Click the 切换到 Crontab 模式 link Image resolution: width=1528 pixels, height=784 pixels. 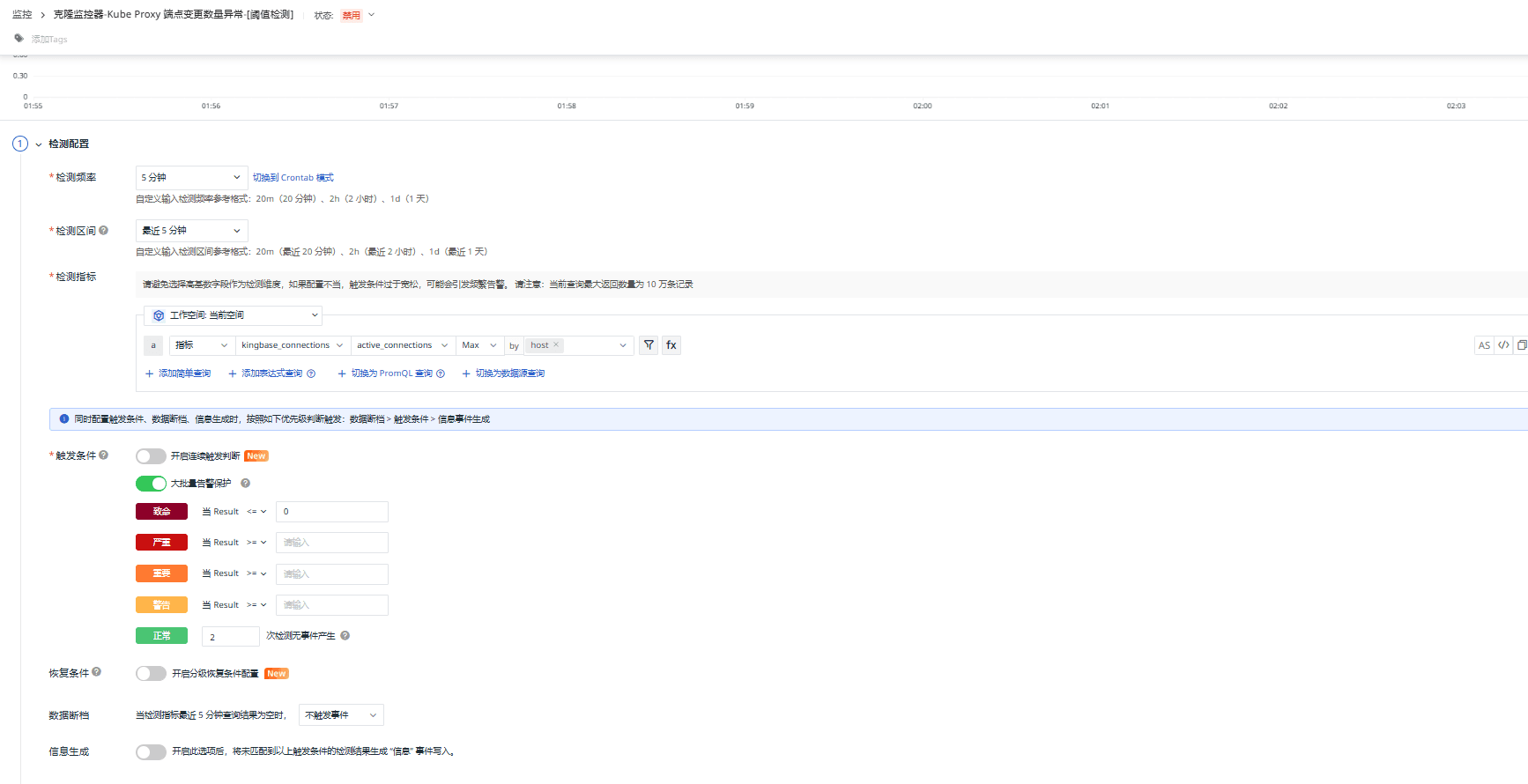point(293,178)
